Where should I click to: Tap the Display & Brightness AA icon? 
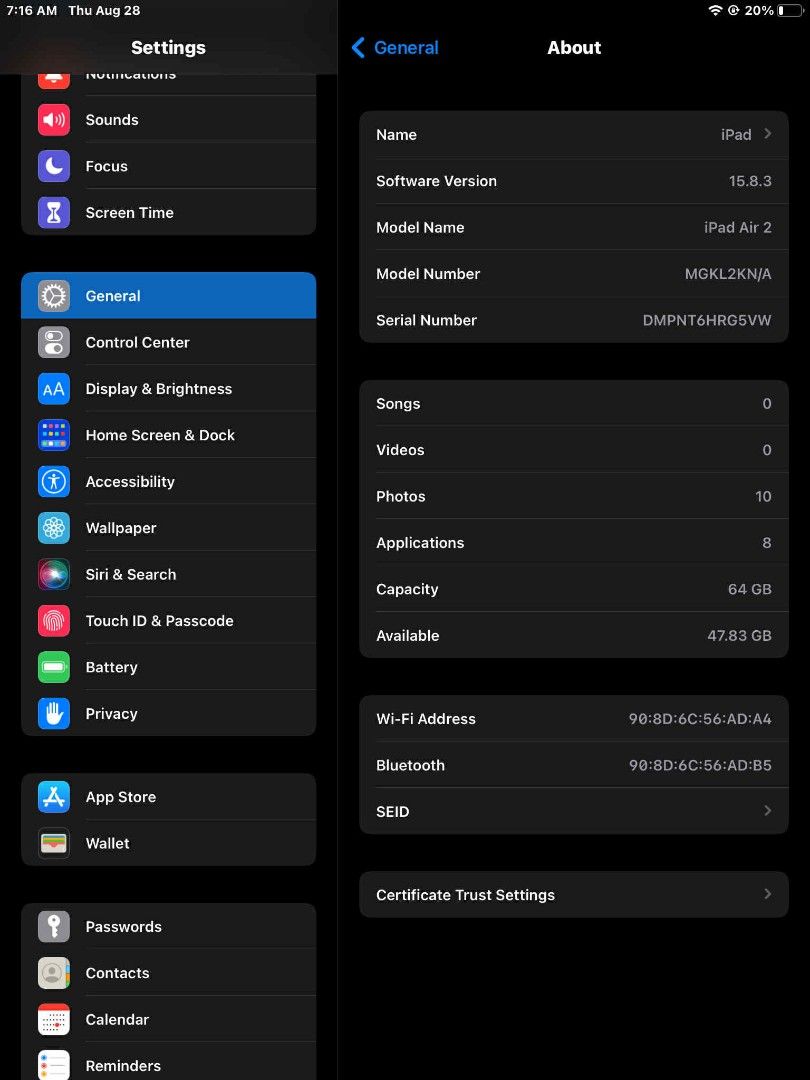tap(54, 389)
